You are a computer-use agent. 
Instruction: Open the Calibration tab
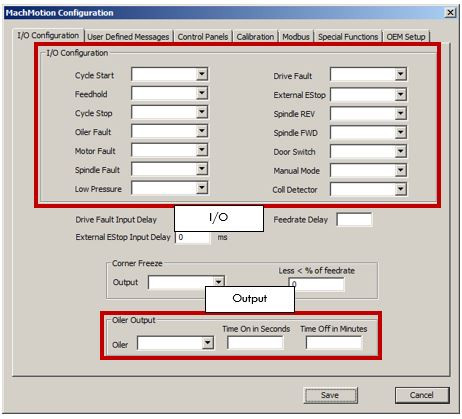[255, 37]
